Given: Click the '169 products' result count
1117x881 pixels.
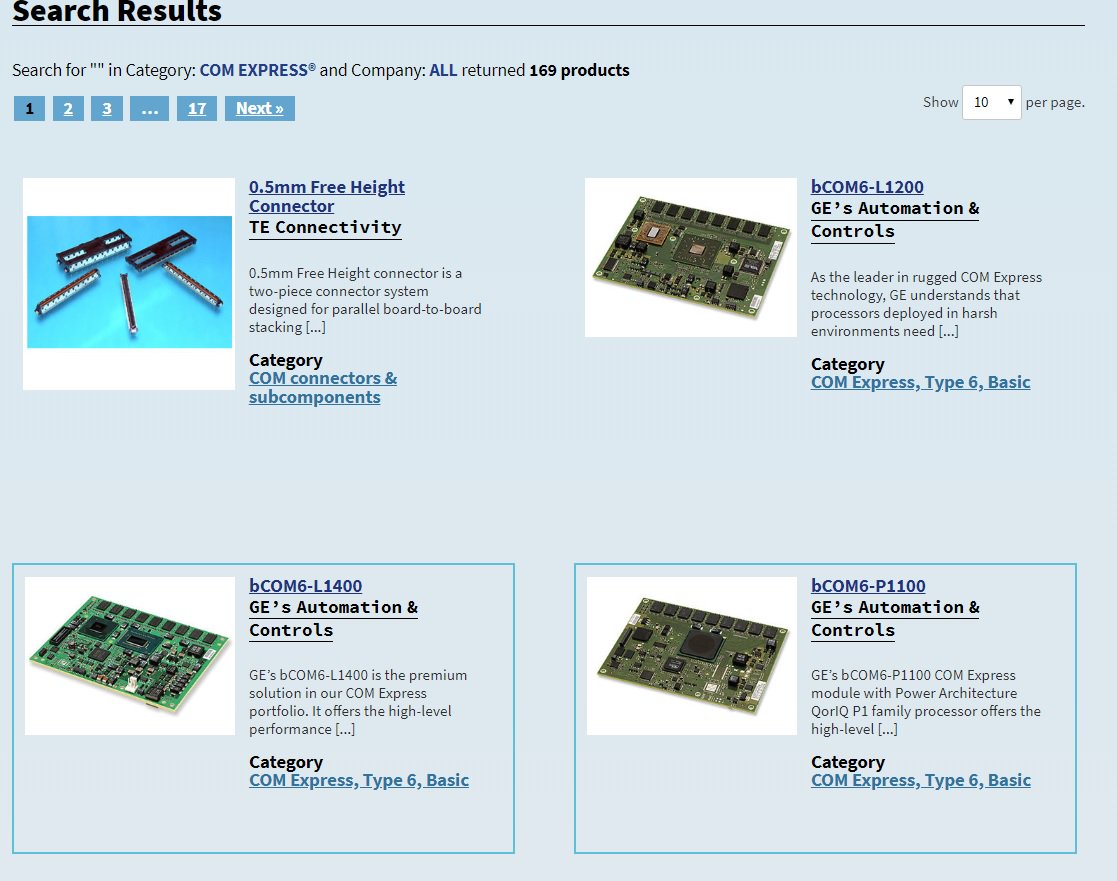Looking at the screenshot, I should (579, 70).
